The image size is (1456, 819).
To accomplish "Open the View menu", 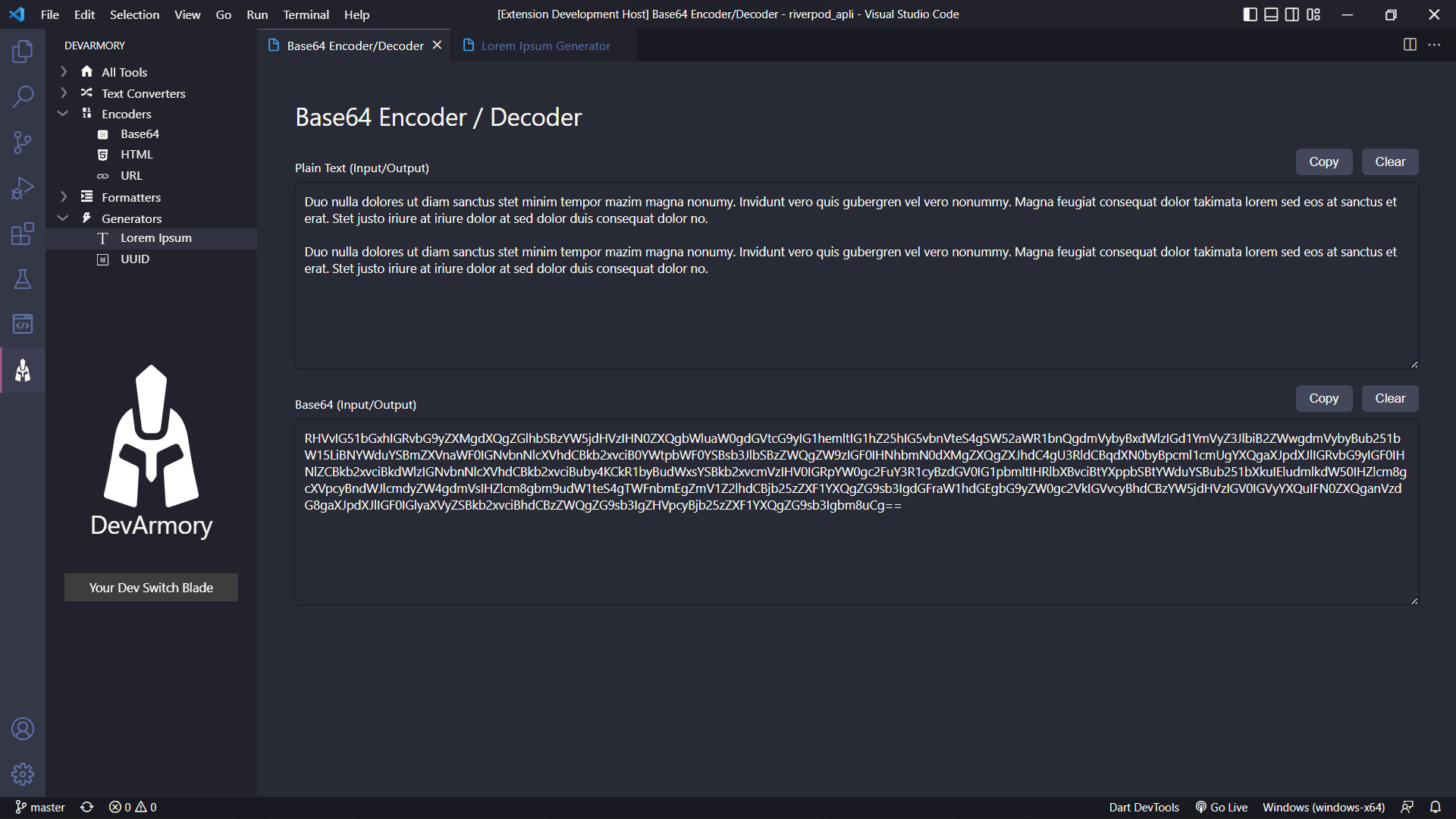I will click(187, 14).
